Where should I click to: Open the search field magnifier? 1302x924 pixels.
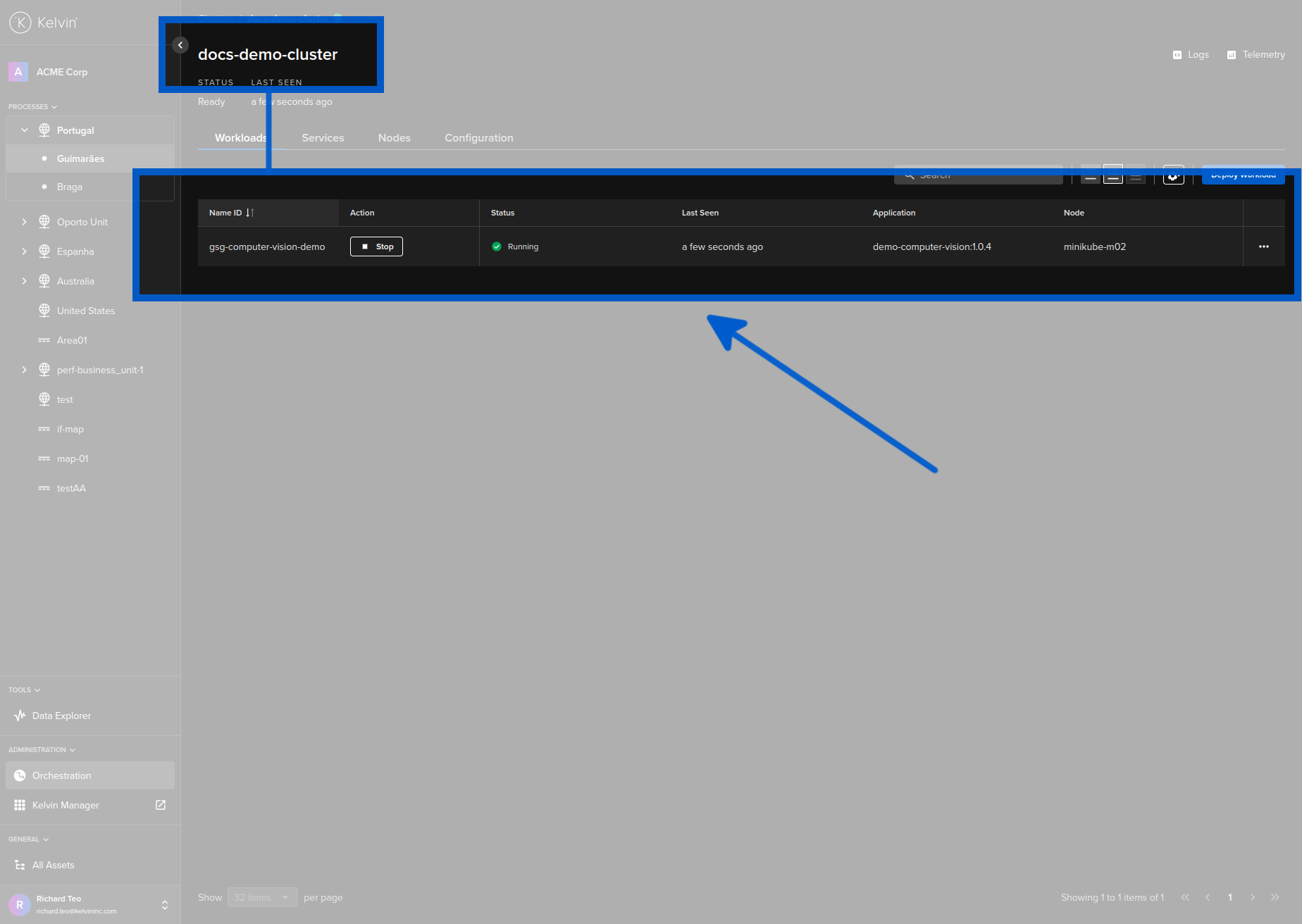tap(910, 174)
